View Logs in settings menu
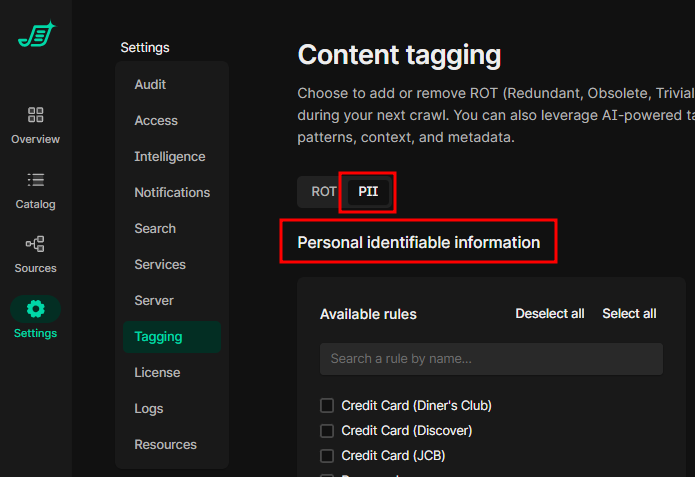 (x=148, y=409)
